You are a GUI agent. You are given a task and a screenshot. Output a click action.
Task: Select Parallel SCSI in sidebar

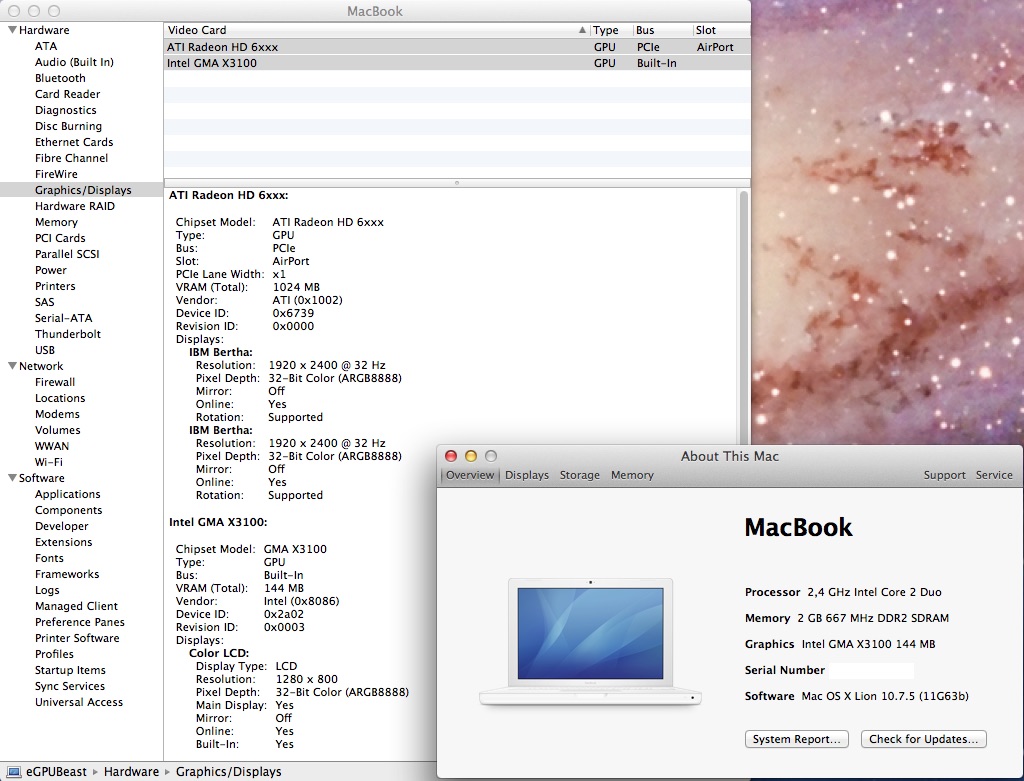pyautogui.click(x=67, y=254)
